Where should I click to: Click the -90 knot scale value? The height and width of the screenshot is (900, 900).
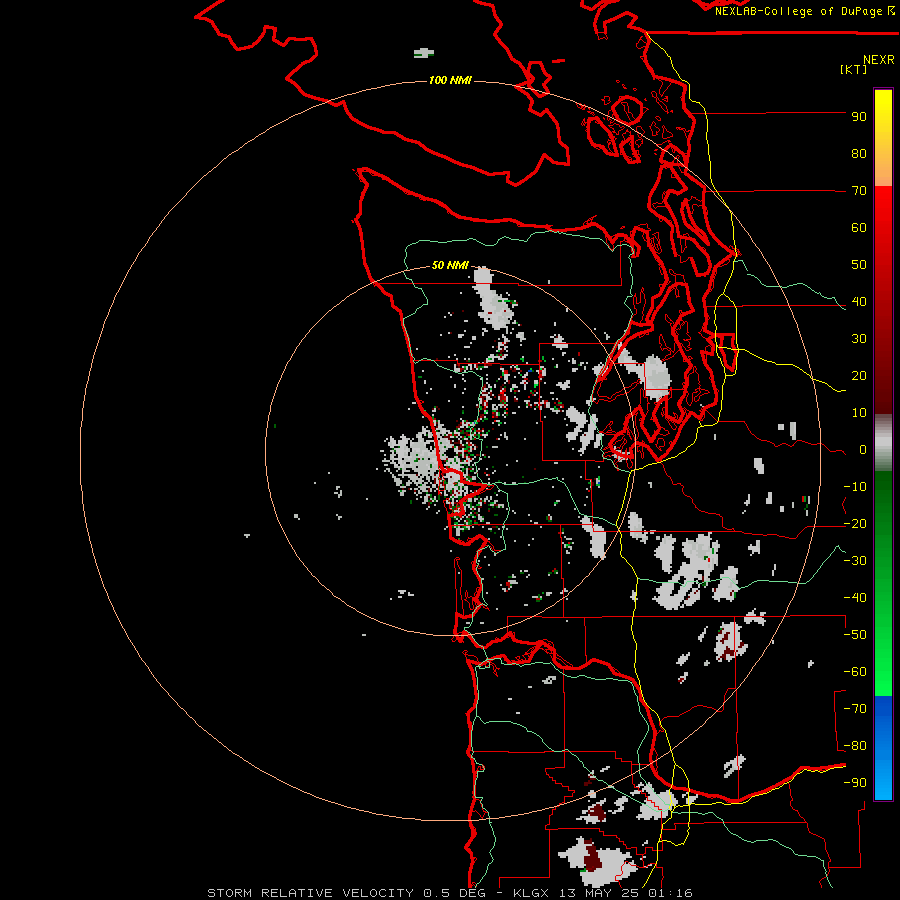tap(855, 783)
